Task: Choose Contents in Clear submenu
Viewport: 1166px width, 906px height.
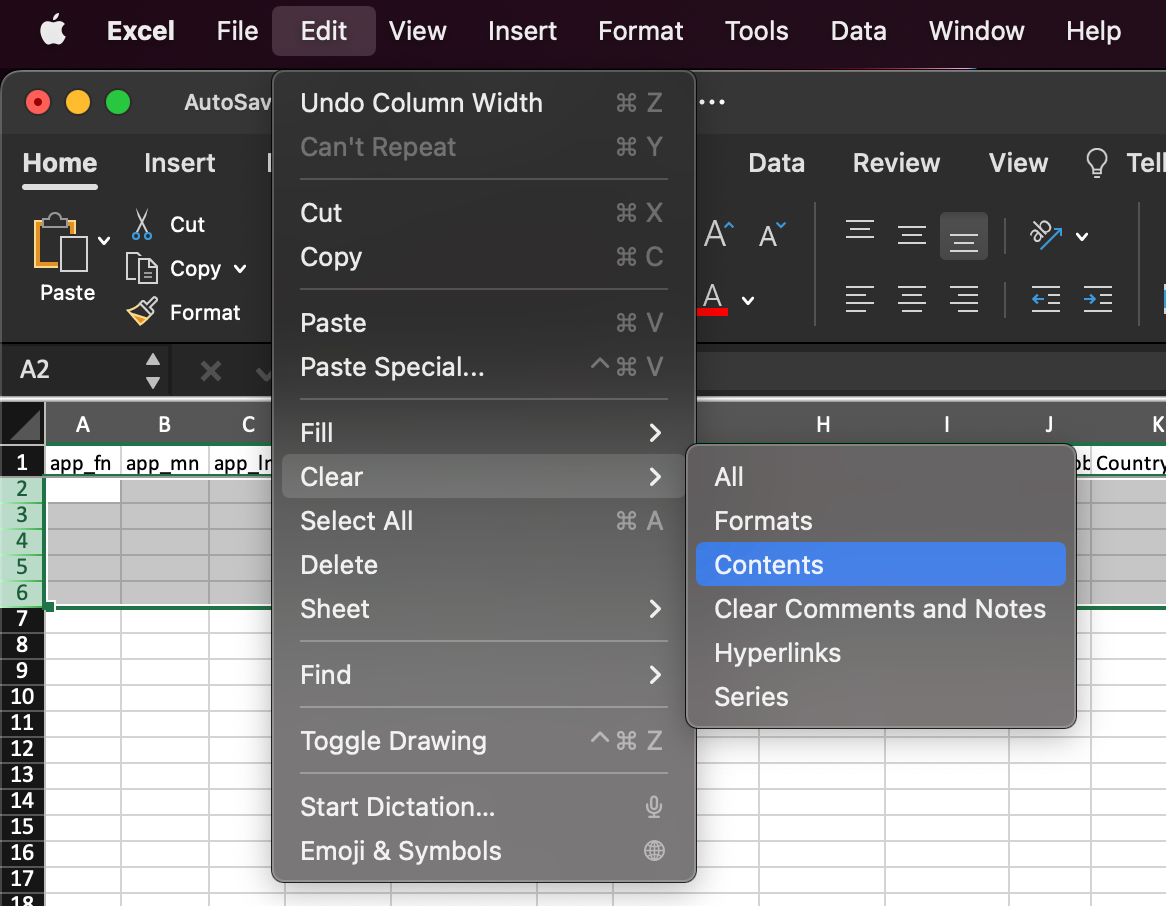Action: coord(880,565)
